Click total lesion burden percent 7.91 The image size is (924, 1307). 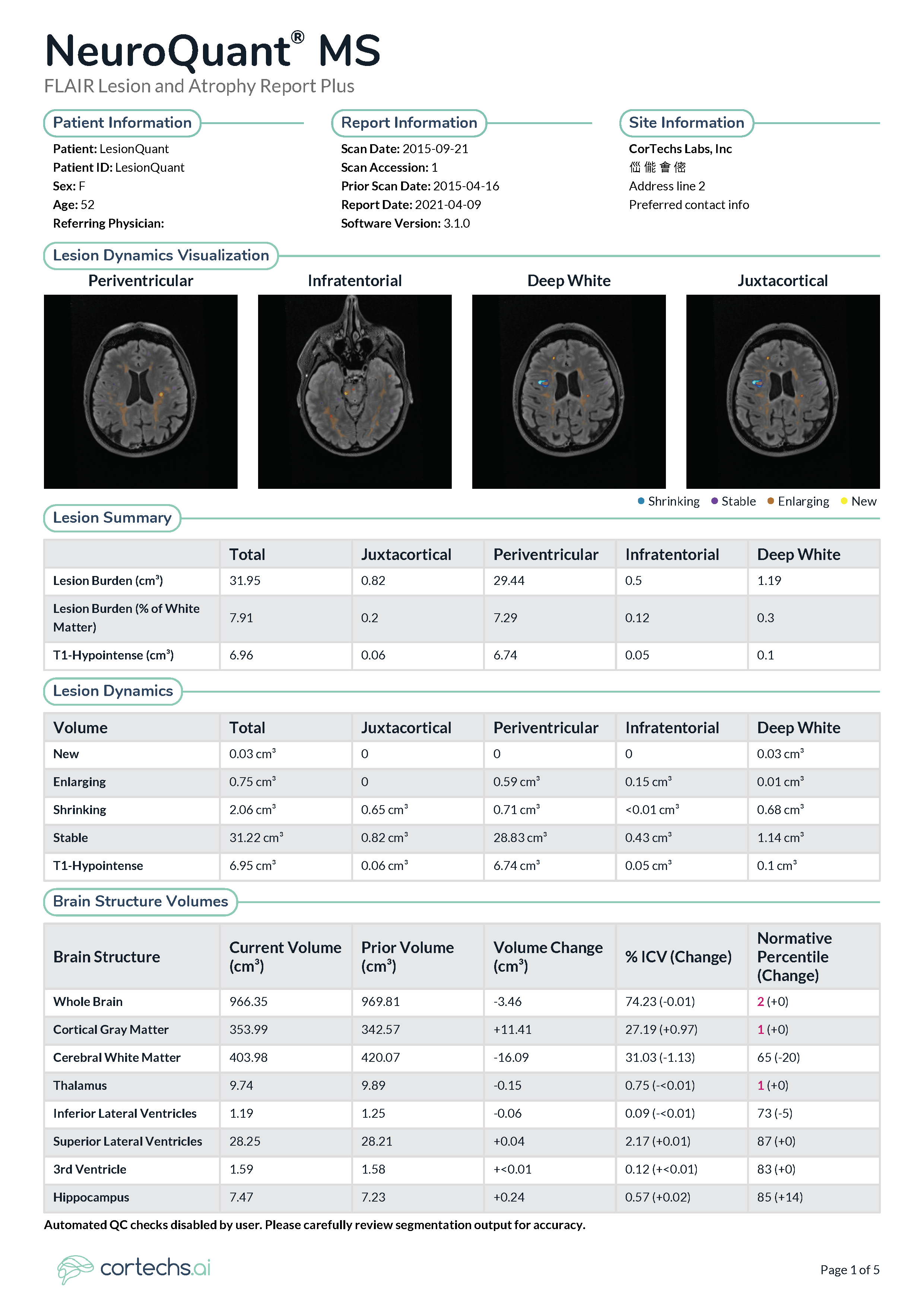coord(241,618)
